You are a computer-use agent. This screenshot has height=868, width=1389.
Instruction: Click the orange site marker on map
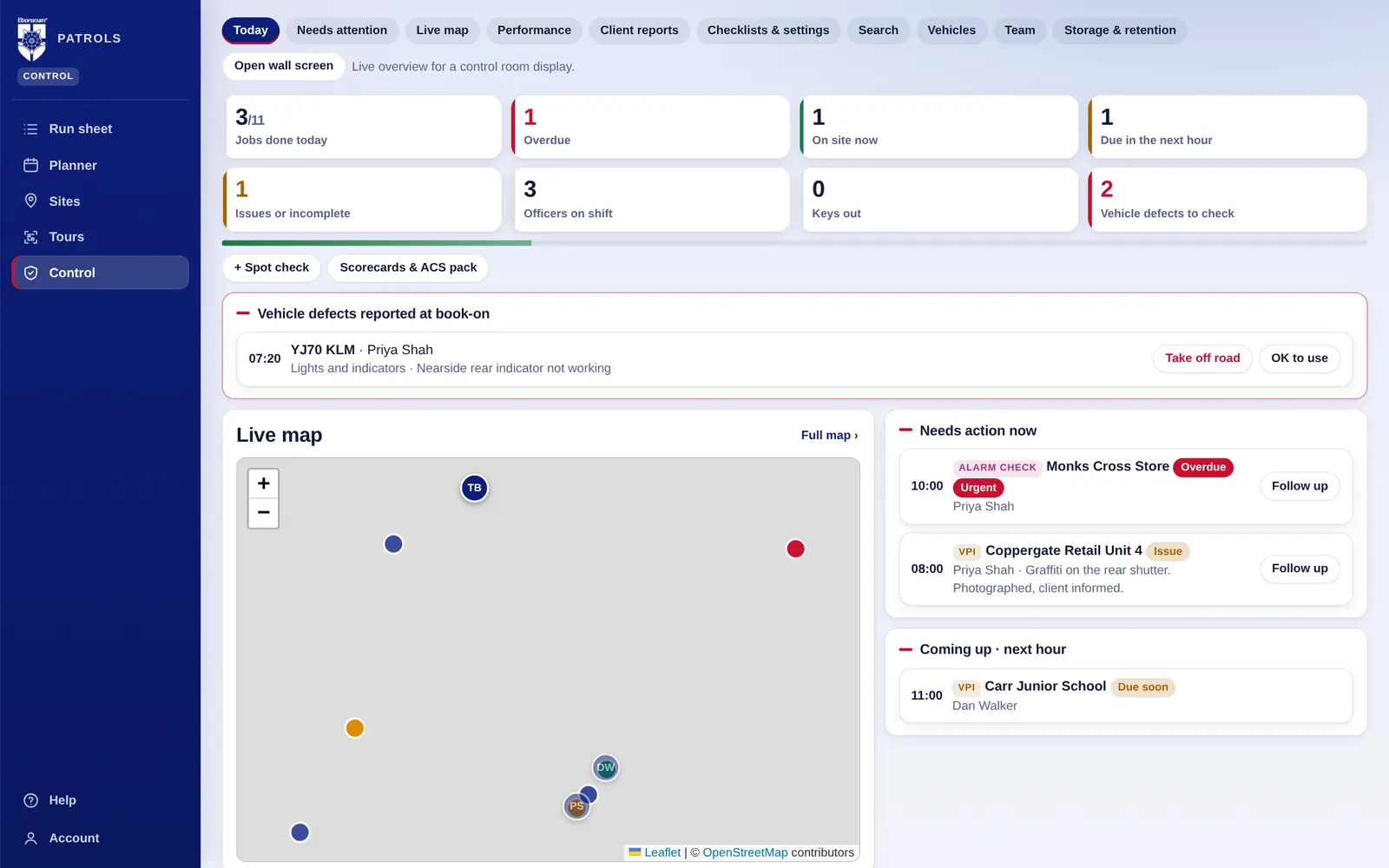(x=354, y=728)
